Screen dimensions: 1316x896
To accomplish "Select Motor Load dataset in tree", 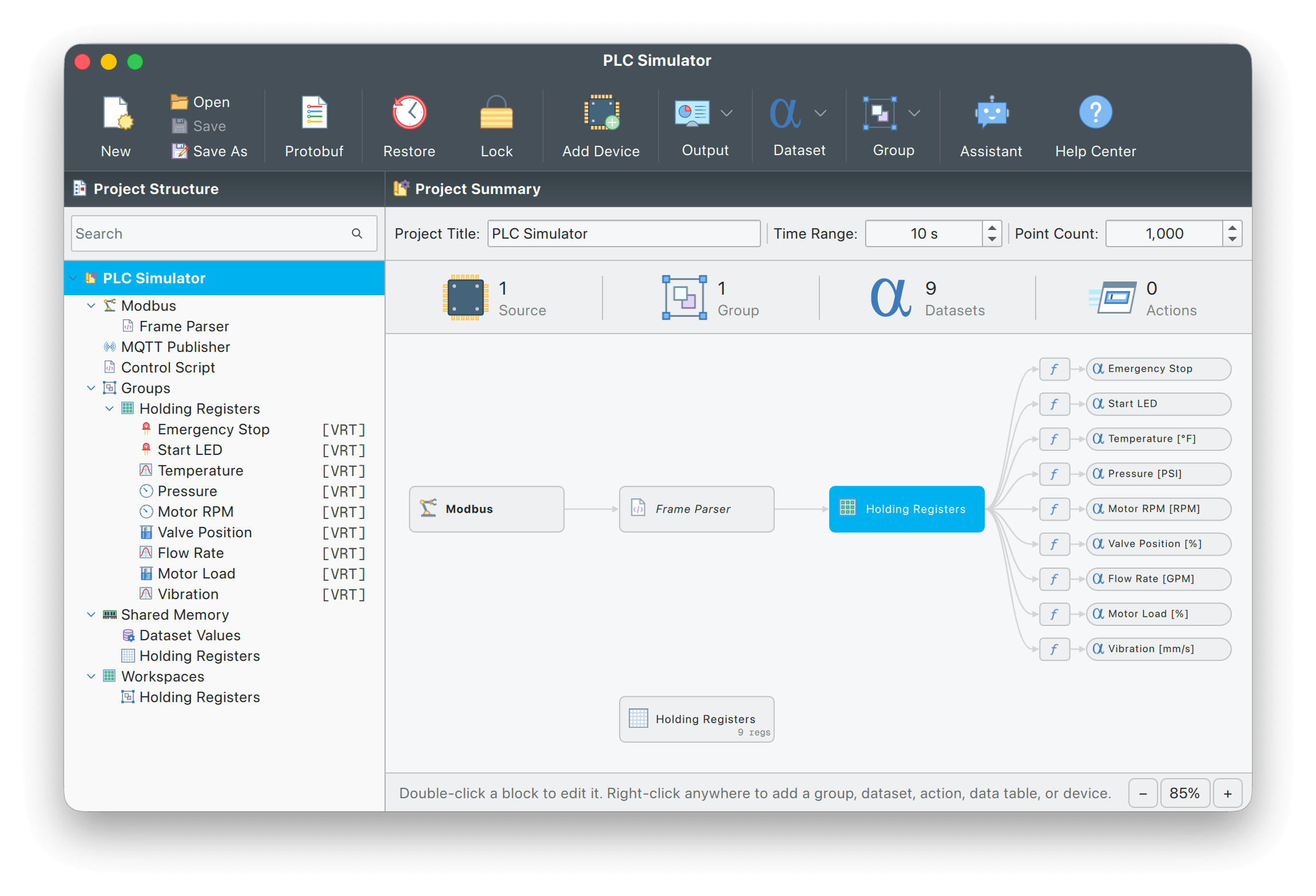I will (224, 573).
